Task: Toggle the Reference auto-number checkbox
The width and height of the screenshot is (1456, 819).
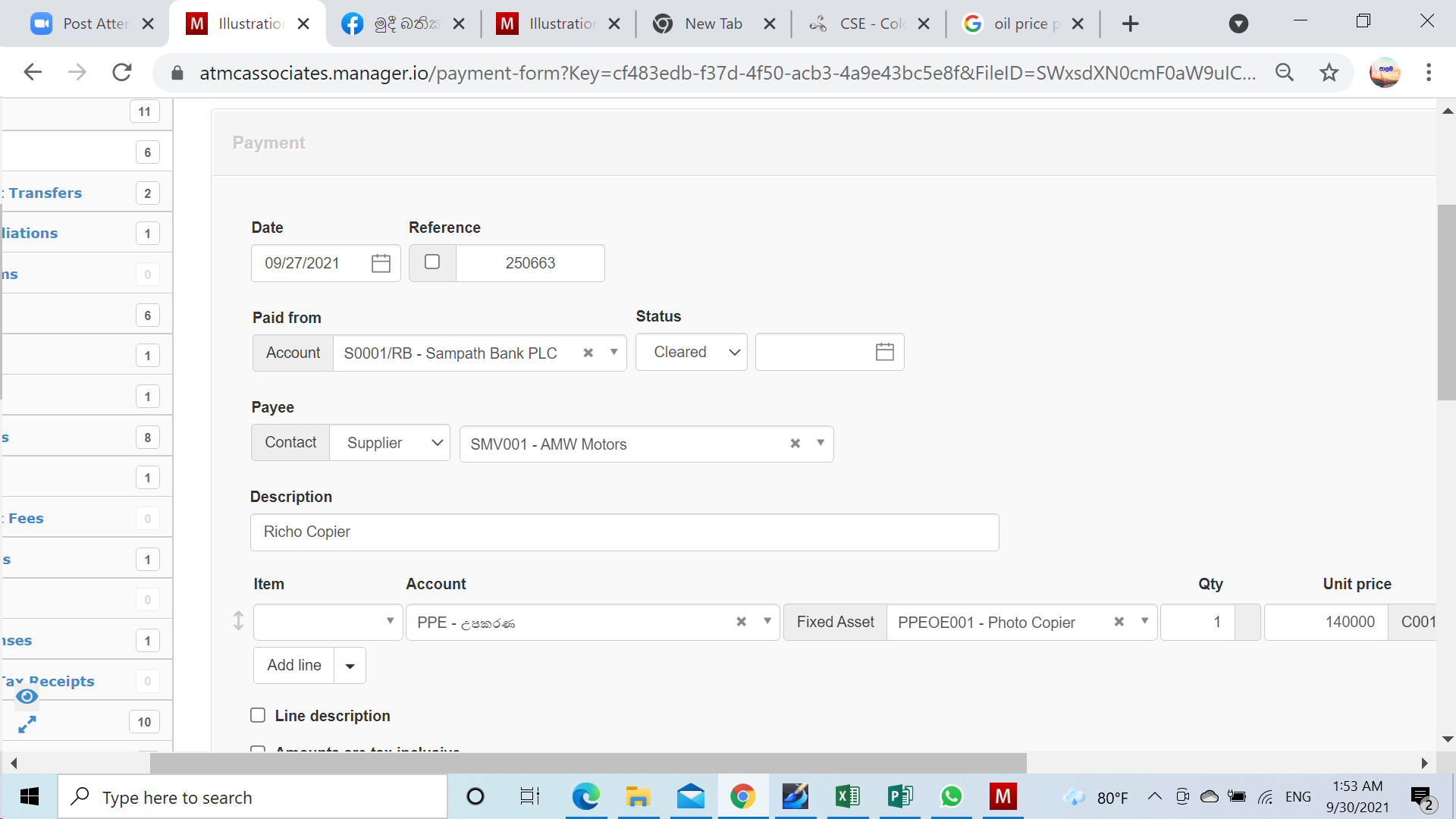Action: [x=432, y=262]
